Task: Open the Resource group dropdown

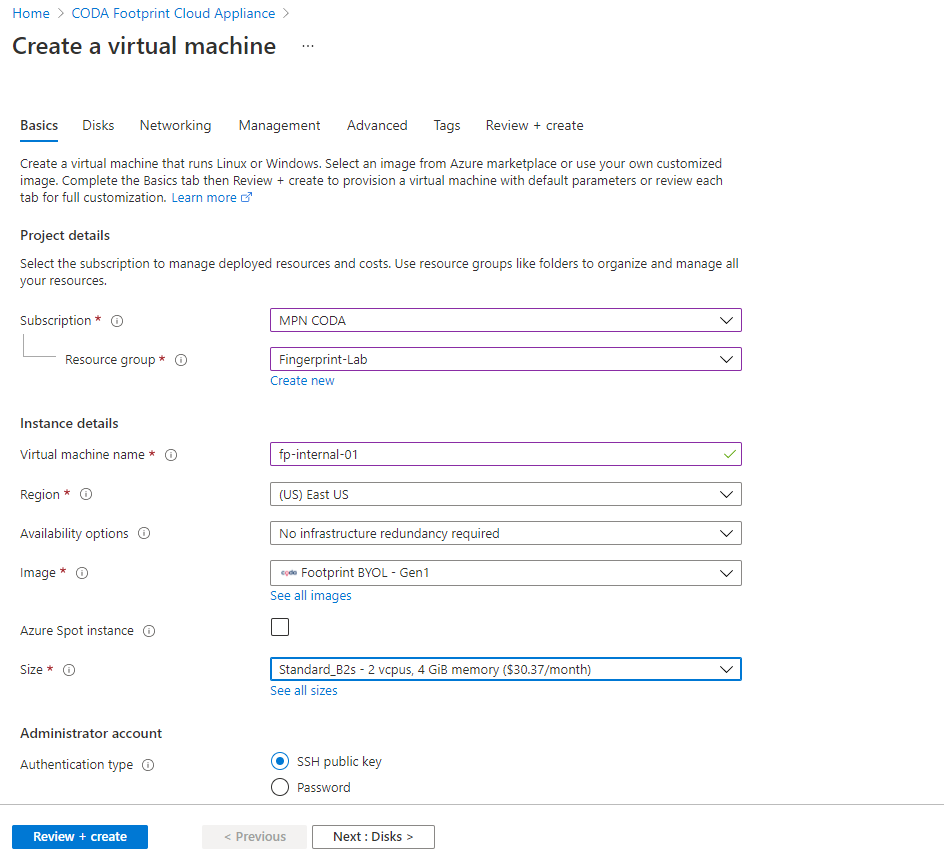Action: [506, 359]
